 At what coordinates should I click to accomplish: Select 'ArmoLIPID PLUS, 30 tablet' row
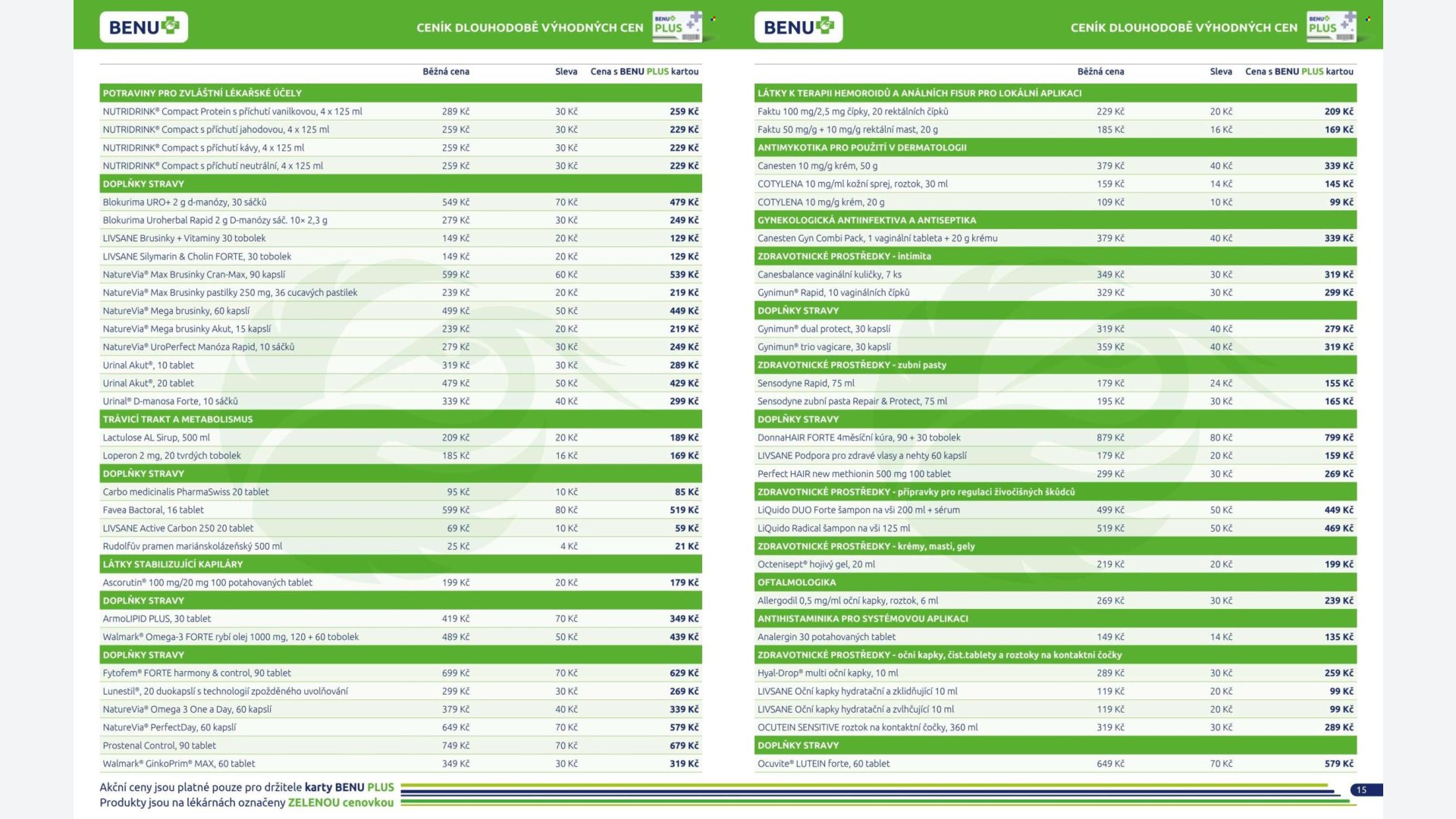click(x=400, y=619)
